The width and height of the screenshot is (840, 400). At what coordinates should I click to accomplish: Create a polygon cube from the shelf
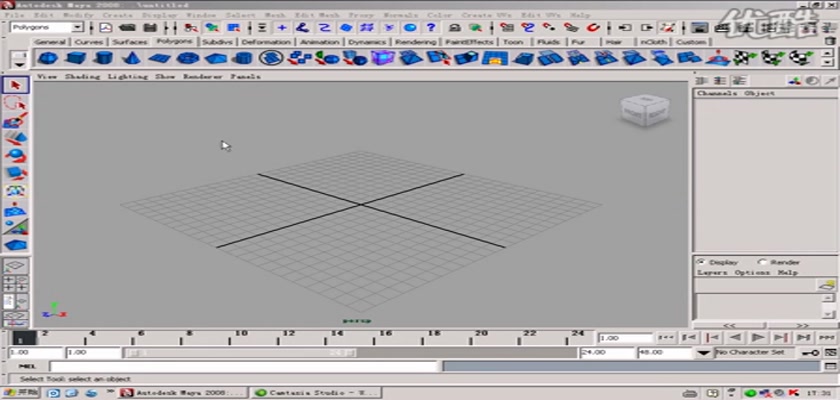point(76,58)
